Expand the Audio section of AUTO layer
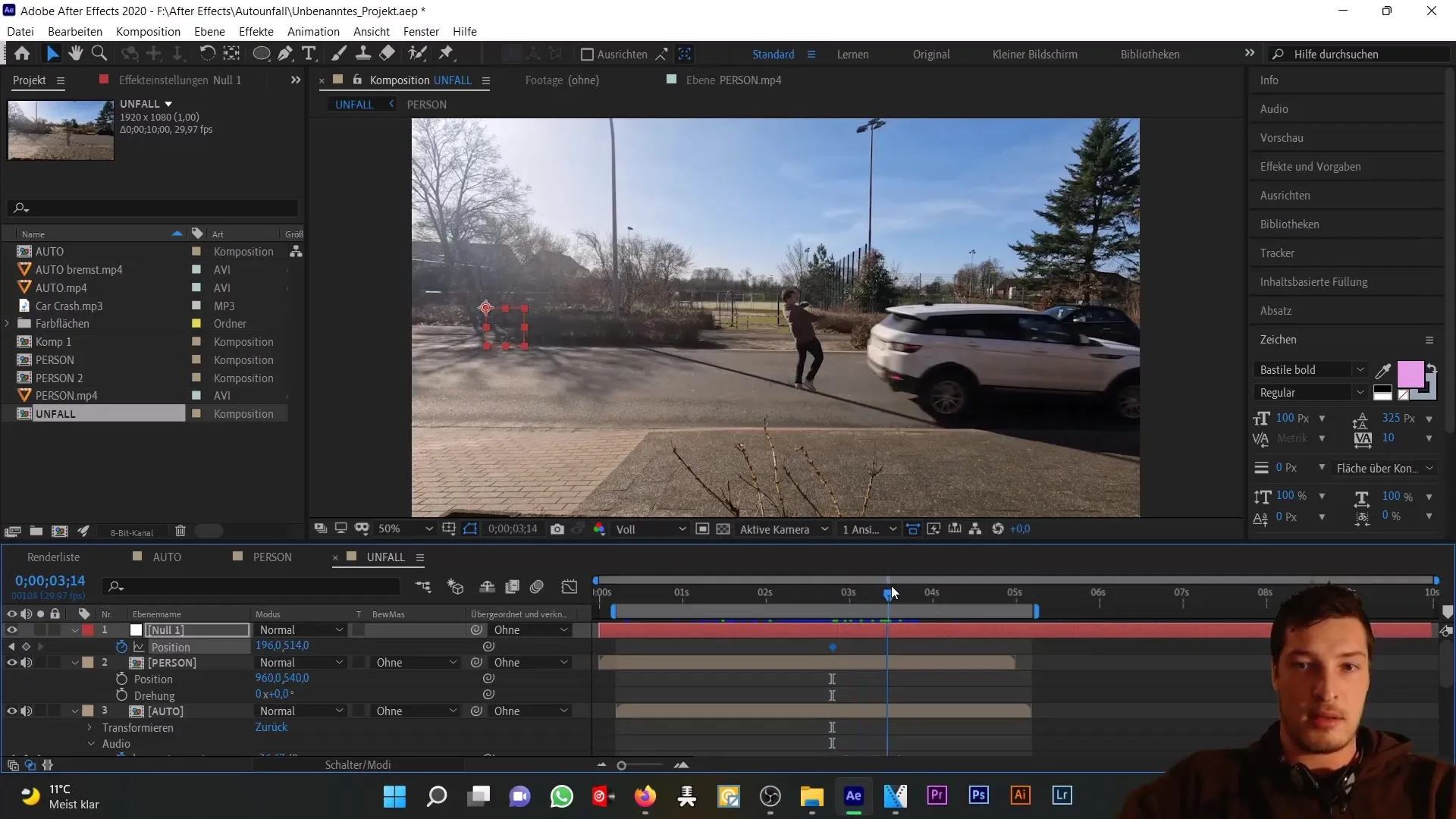The image size is (1456, 819). pyautogui.click(x=89, y=743)
